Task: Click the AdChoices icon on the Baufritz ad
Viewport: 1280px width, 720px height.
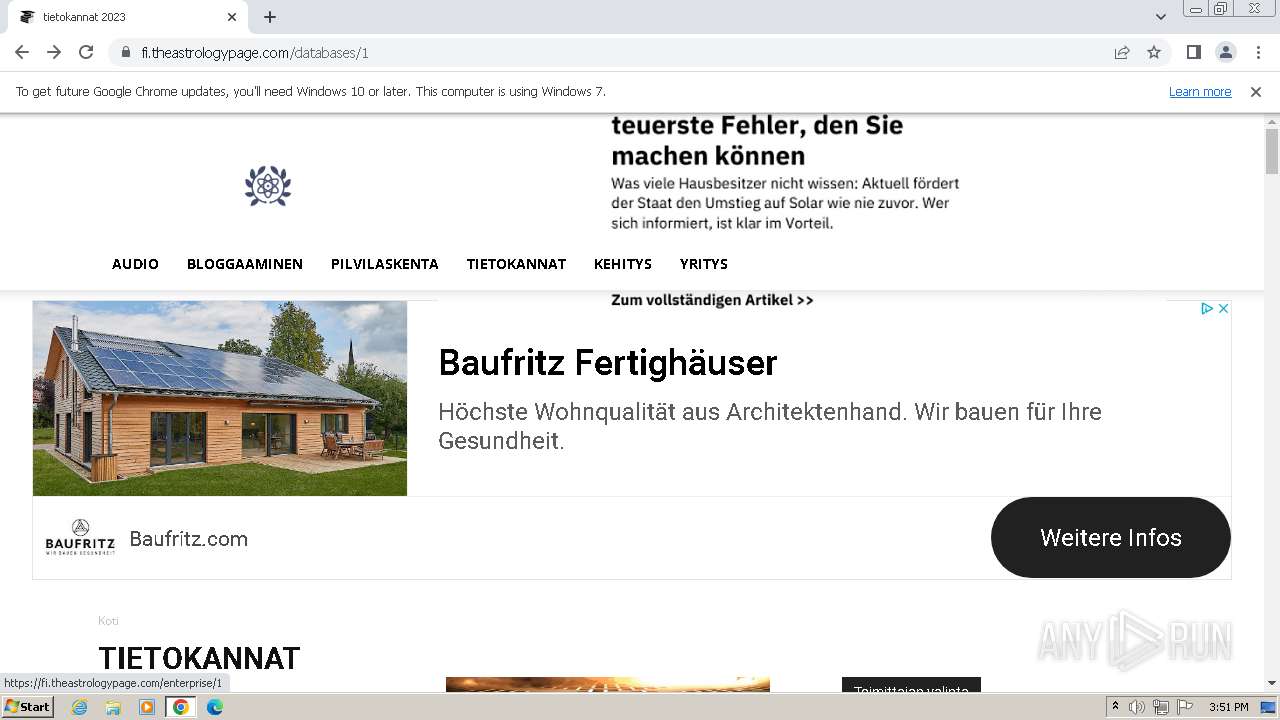Action: tap(1207, 309)
